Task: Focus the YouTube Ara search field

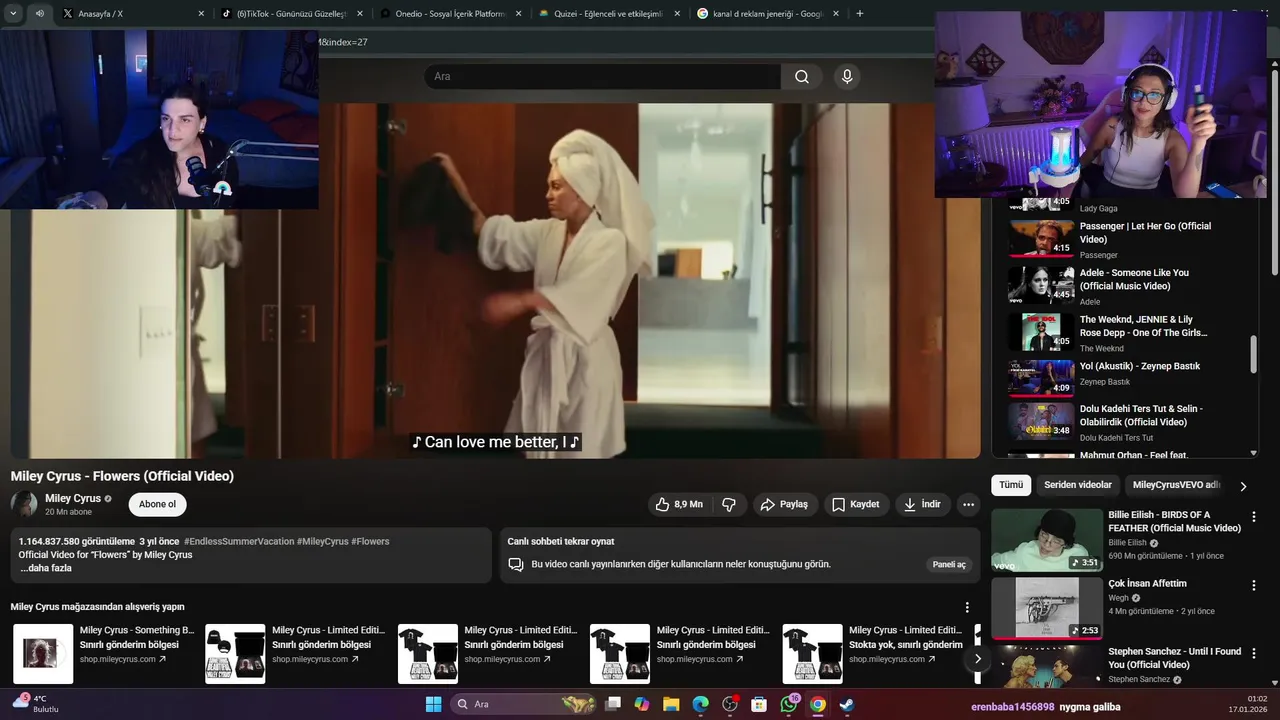Action: (602, 77)
